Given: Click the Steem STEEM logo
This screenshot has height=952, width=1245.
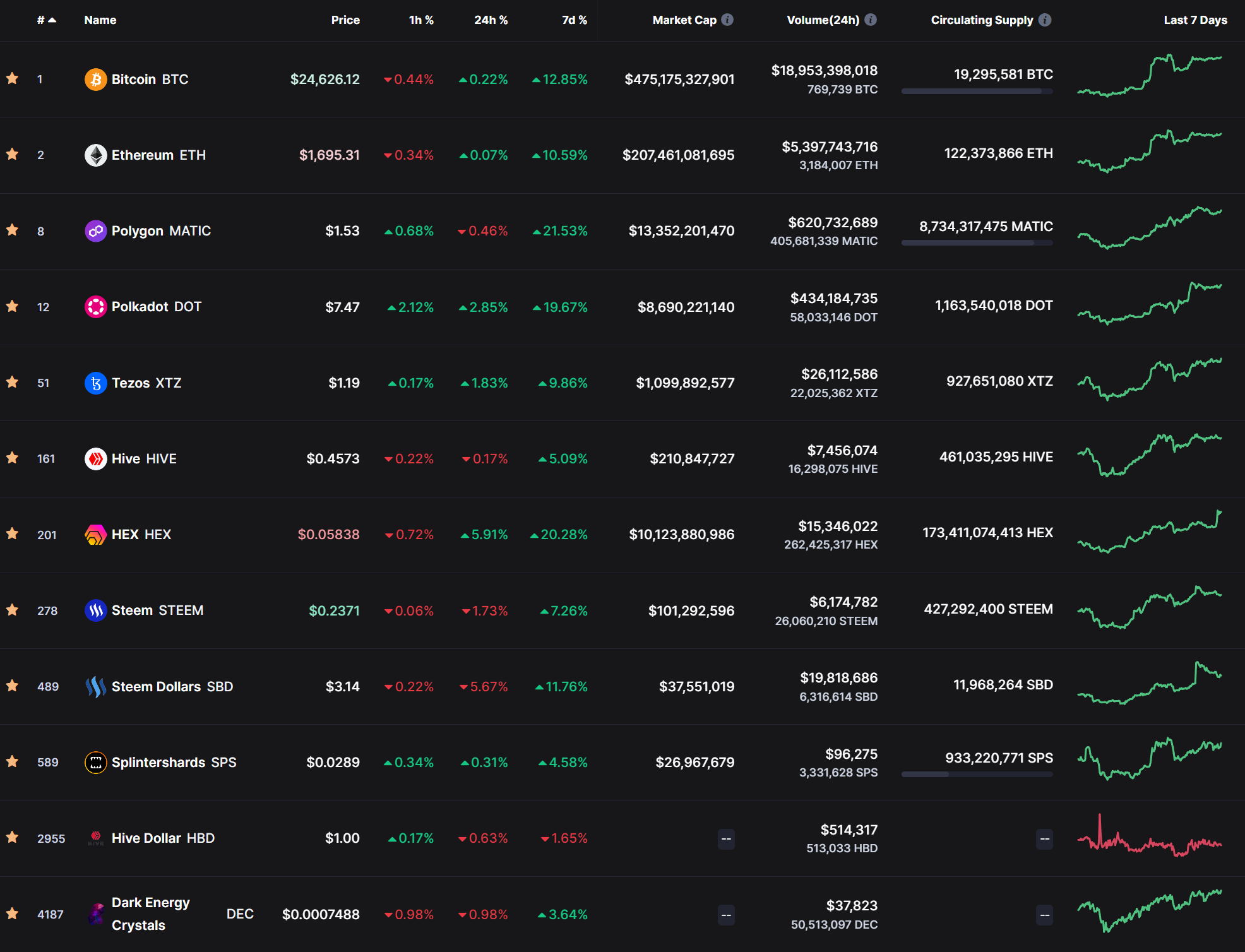Looking at the screenshot, I should coord(95,610).
